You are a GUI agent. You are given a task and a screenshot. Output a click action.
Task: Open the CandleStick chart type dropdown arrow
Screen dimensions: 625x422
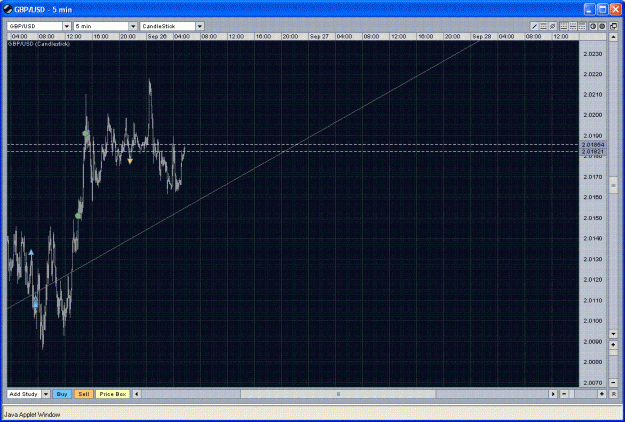pos(200,26)
